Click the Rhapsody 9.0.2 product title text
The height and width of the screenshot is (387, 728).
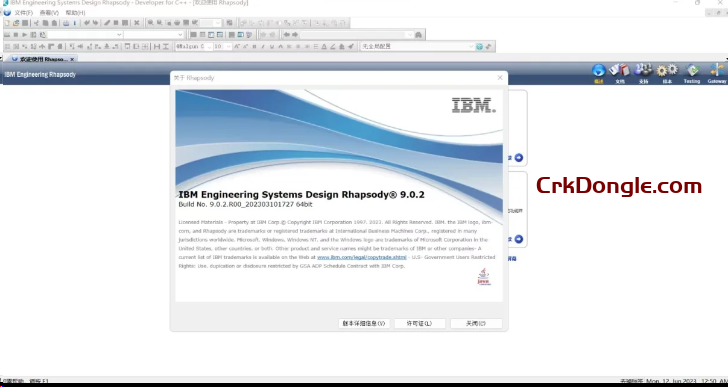click(301, 194)
